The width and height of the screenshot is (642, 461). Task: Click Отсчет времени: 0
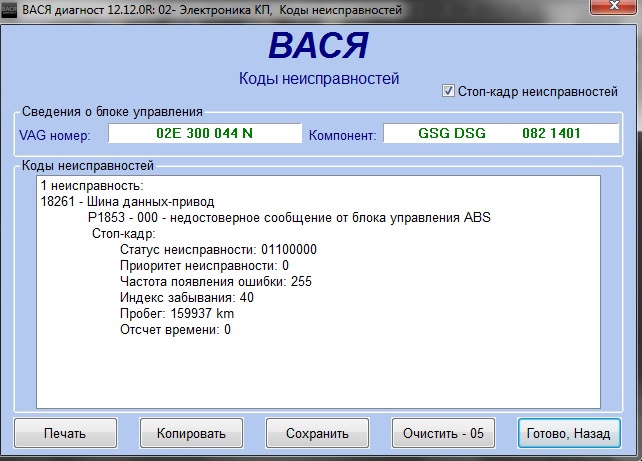pos(175,330)
